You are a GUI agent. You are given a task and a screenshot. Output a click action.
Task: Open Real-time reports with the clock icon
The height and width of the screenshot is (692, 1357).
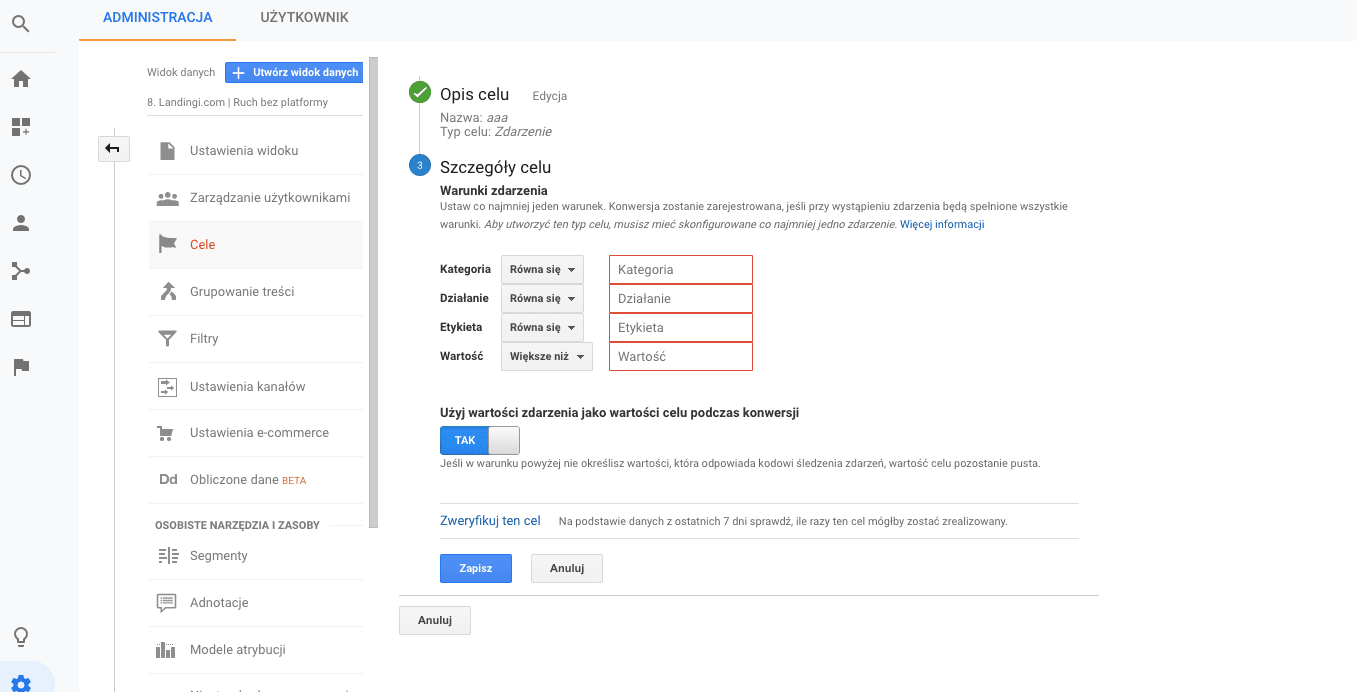21,175
